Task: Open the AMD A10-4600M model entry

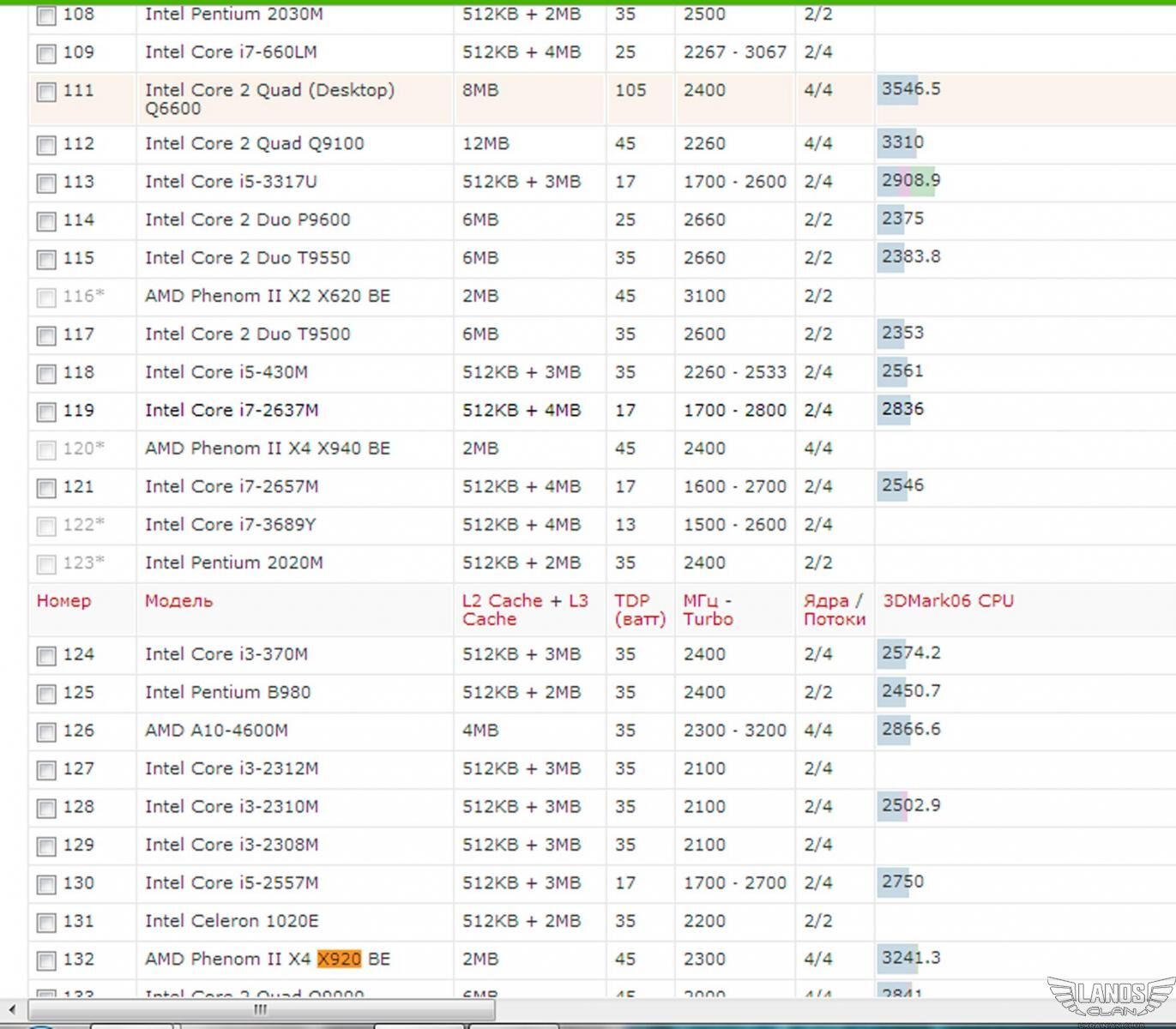Action: click(x=216, y=731)
